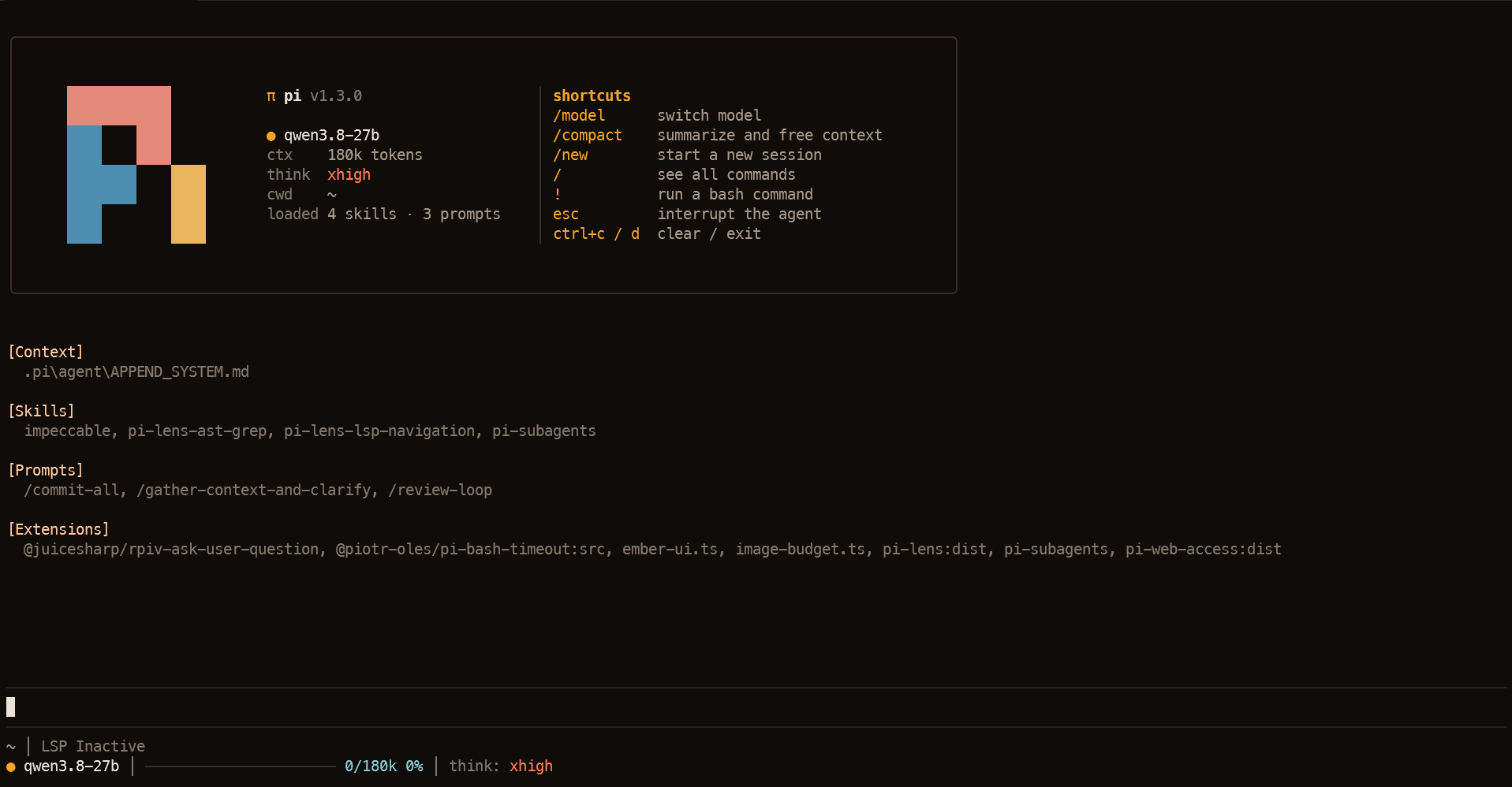Click '@piotr-oles/pi-bash-timeout:src' extension
Viewport: 1512px width, 787px height.
(470, 550)
